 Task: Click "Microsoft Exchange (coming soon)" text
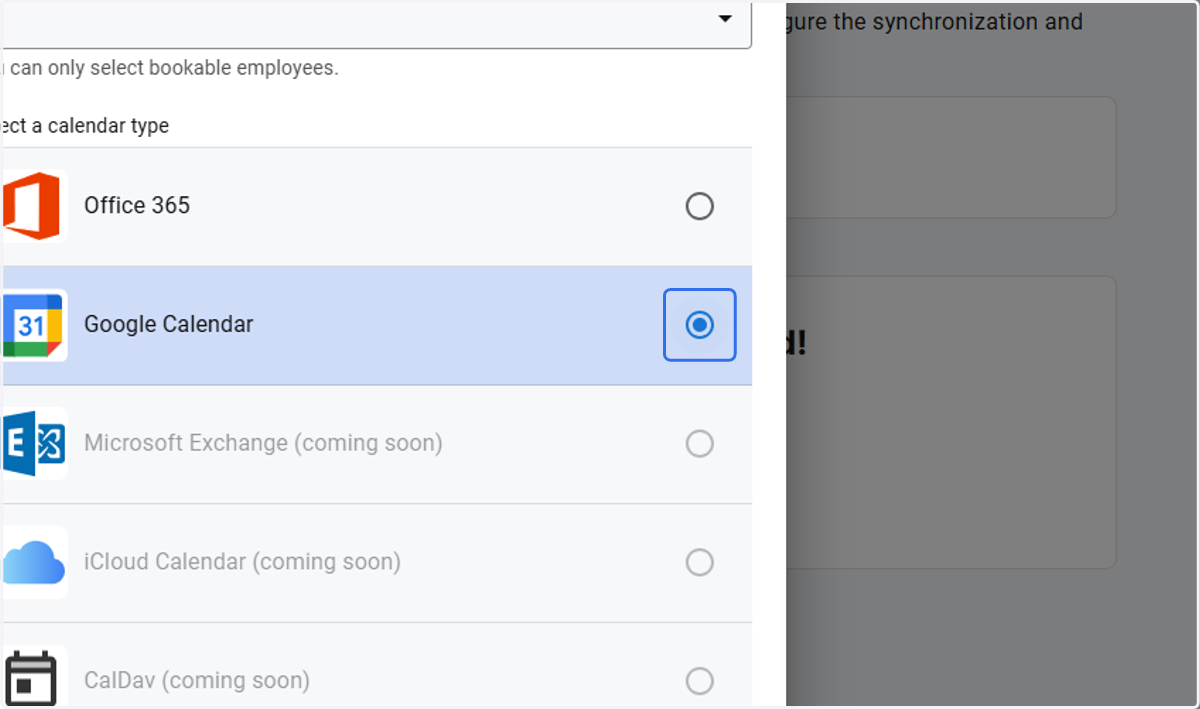point(263,443)
